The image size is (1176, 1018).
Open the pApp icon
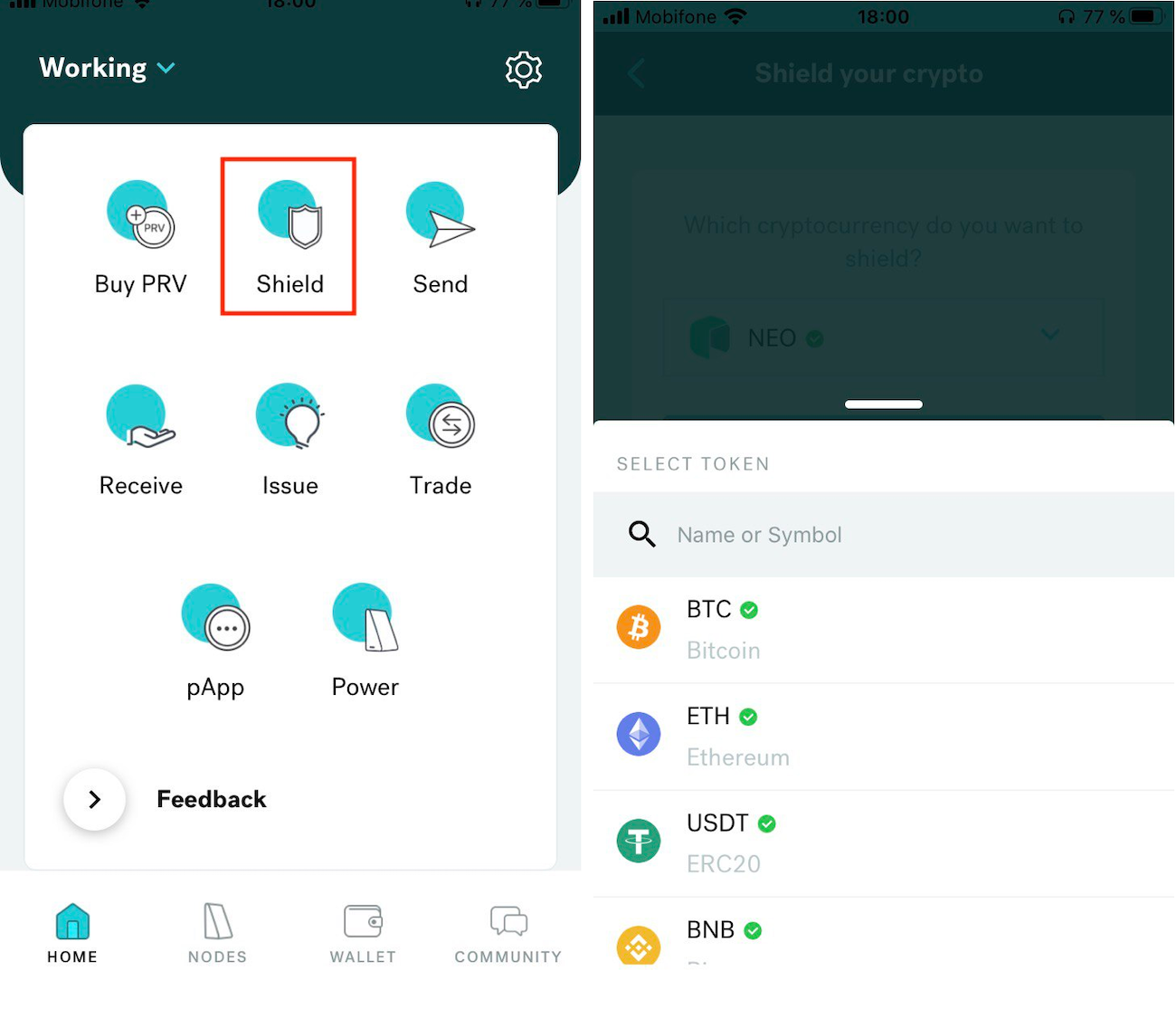coord(215,617)
